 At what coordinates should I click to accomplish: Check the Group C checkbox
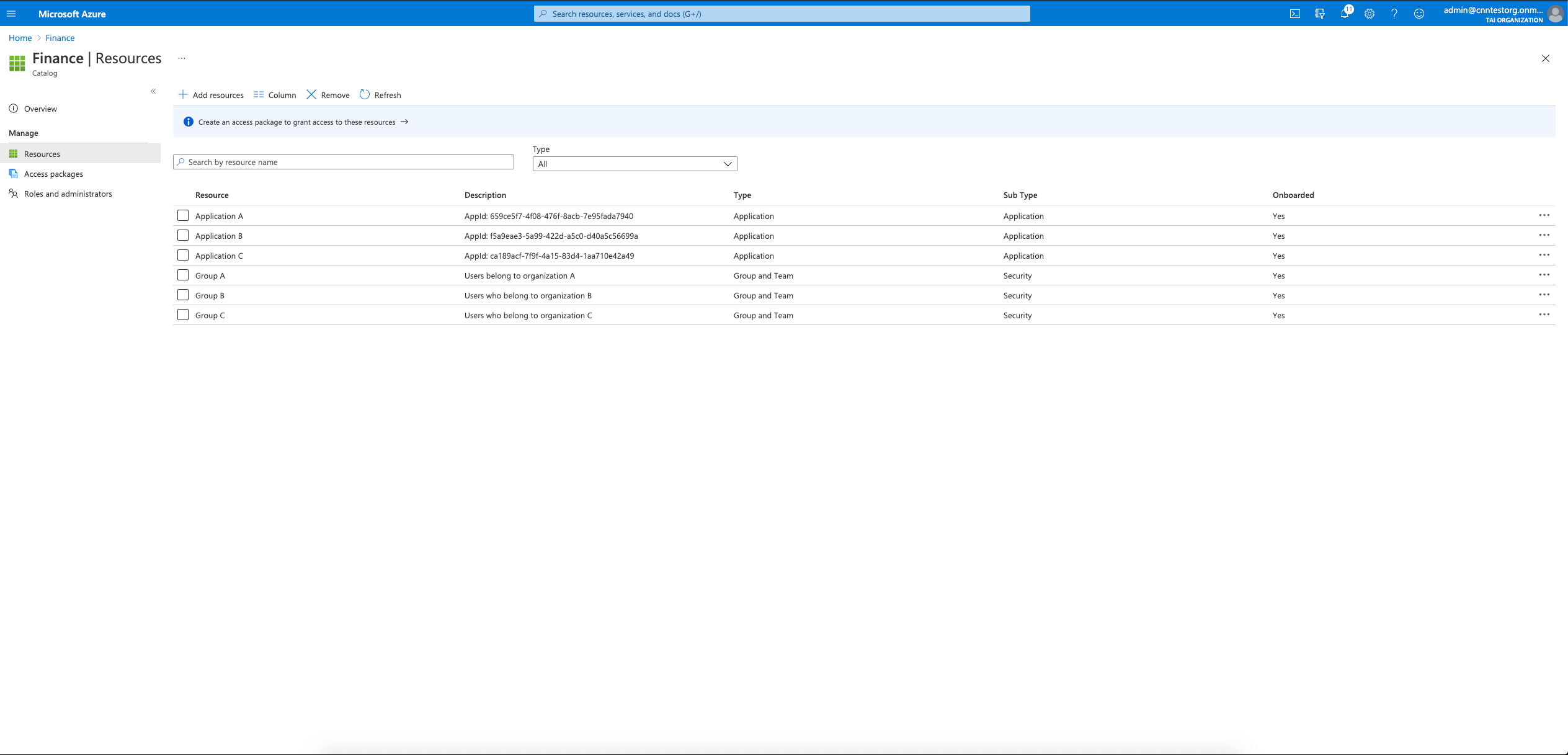(x=182, y=315)
